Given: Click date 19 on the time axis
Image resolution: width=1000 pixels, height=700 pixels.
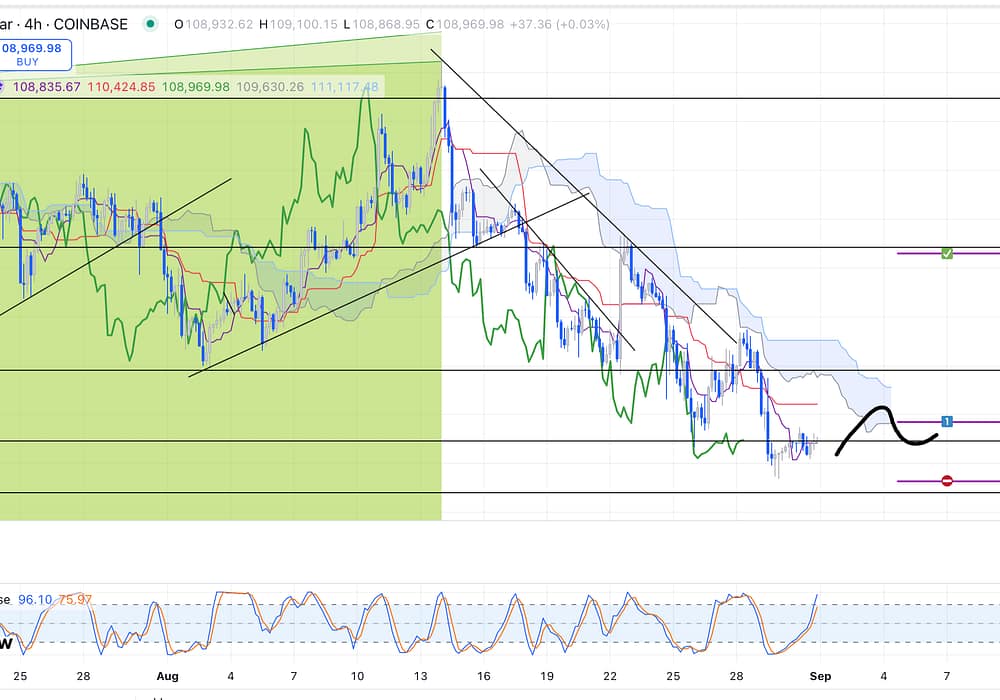Looking at the screenshot, I should pos(547,676).
